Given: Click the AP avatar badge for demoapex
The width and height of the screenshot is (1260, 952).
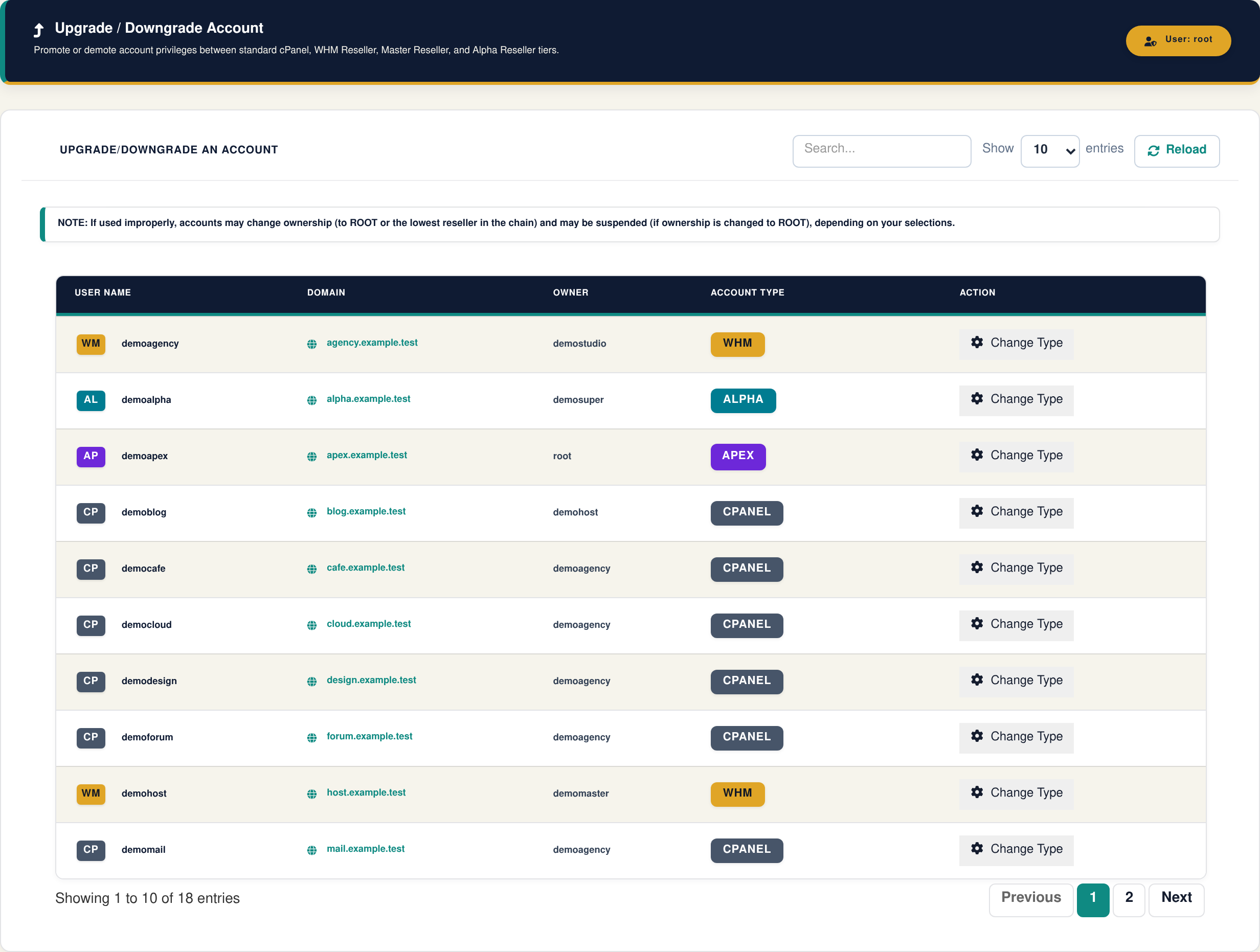Looking at the screenshot, I should (x=91, y=456).
